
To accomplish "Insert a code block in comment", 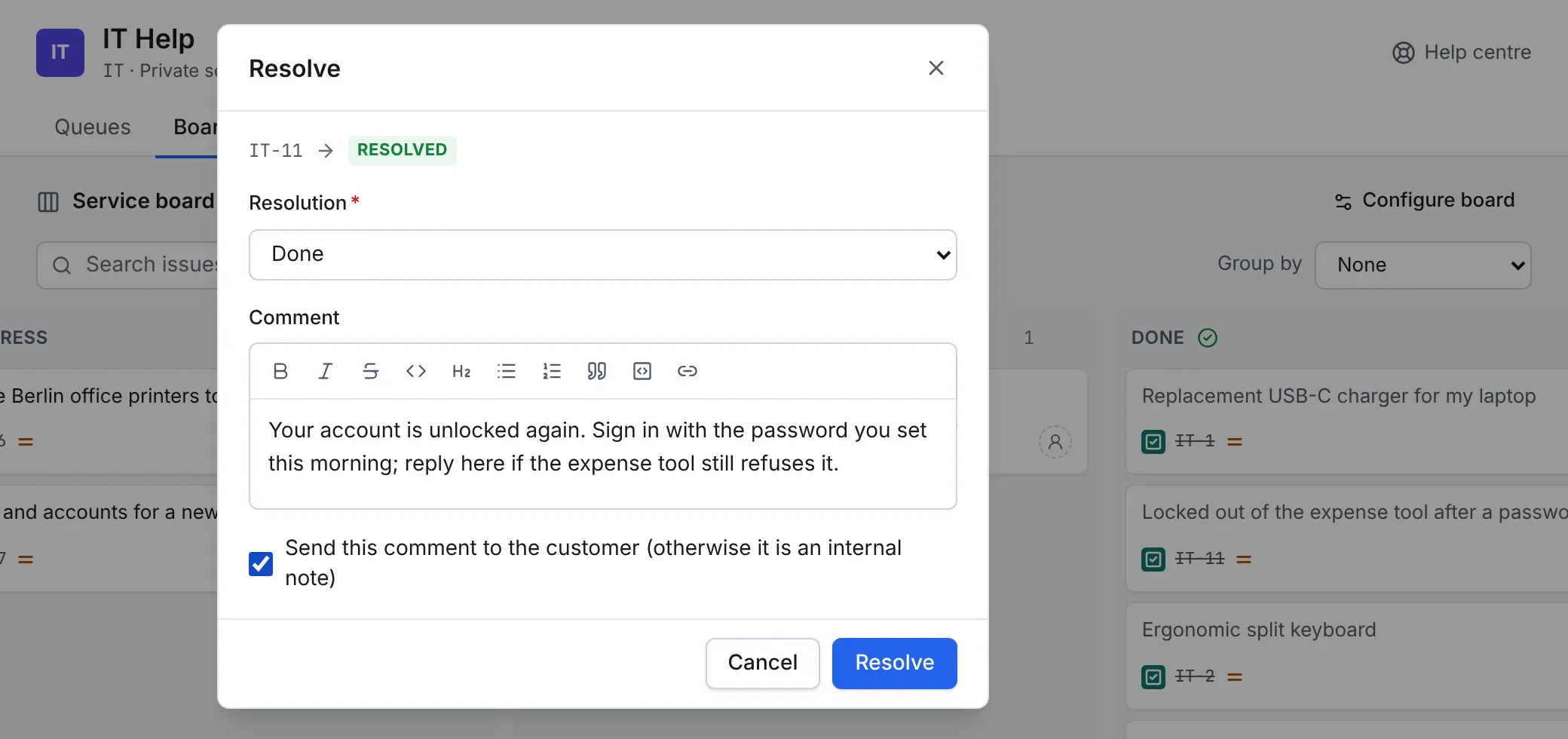I will click(x=642, y=371).
